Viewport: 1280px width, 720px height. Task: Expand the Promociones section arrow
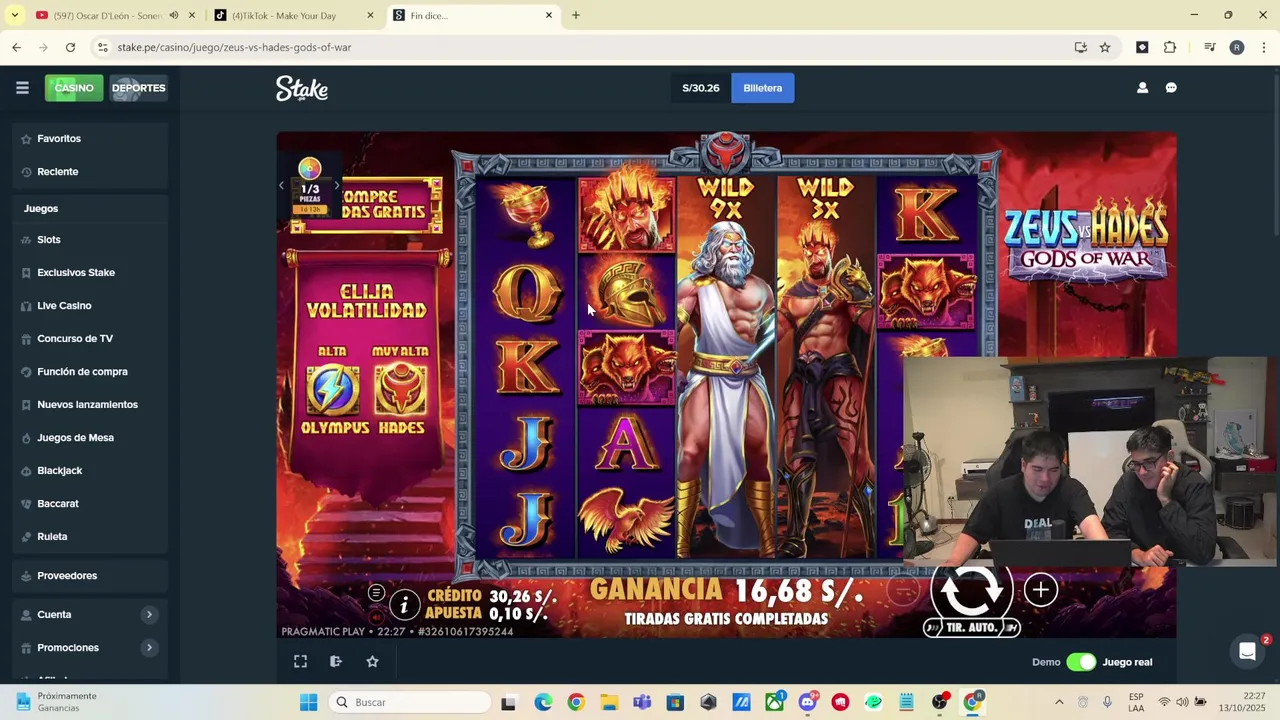coord(149,648)
